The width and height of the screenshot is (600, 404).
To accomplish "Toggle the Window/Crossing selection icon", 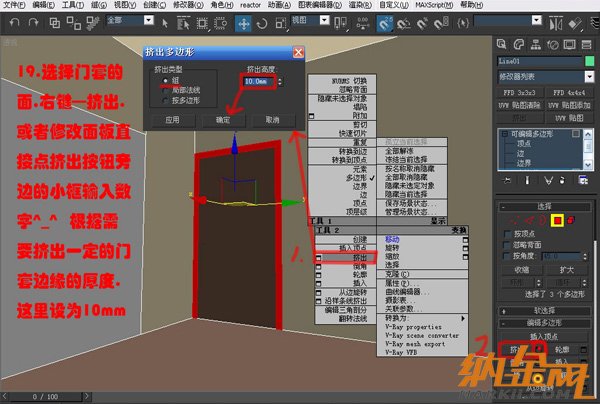I will coord(220,24).
